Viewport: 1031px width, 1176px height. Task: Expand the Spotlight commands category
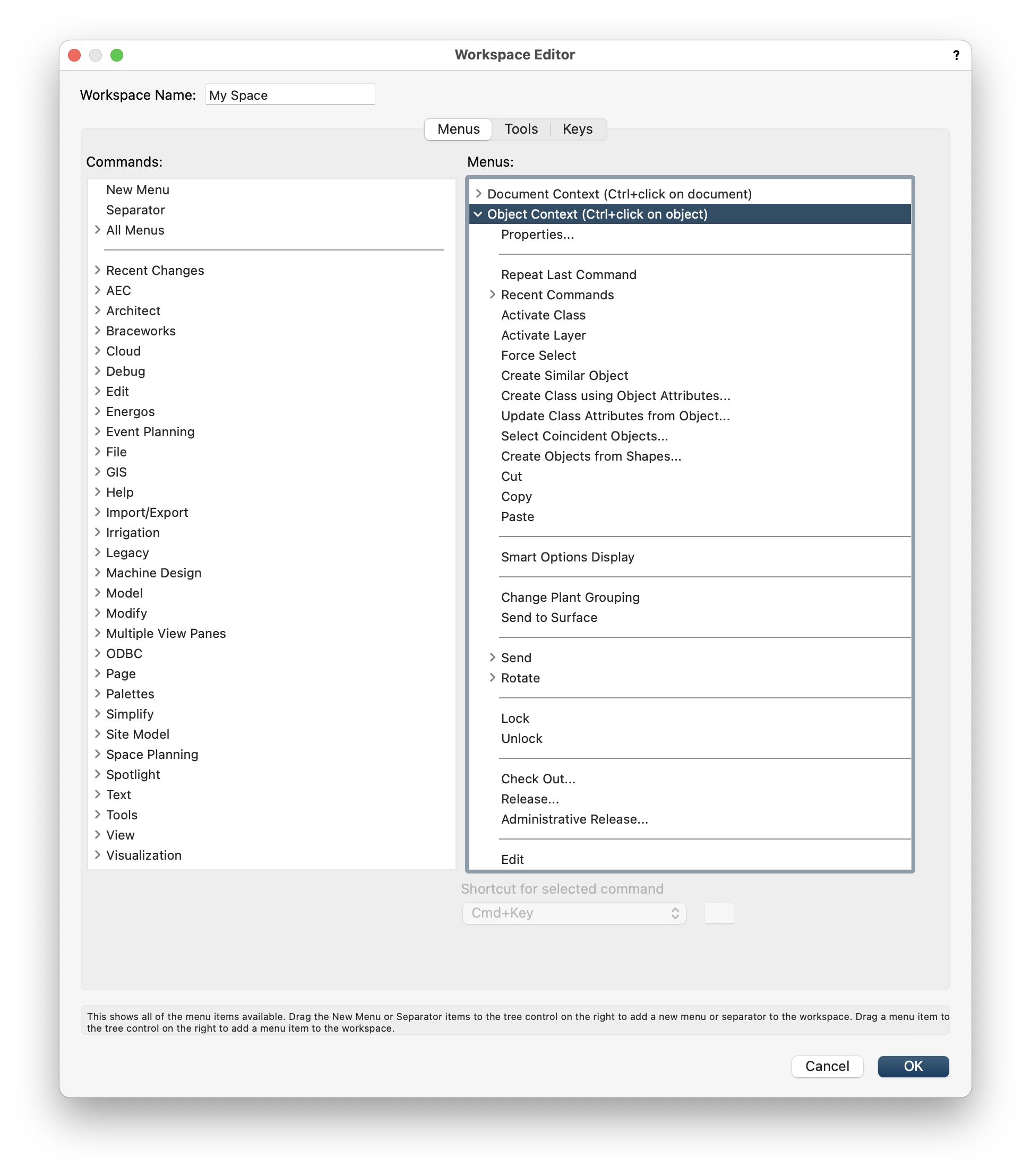[x=97, y=774]
